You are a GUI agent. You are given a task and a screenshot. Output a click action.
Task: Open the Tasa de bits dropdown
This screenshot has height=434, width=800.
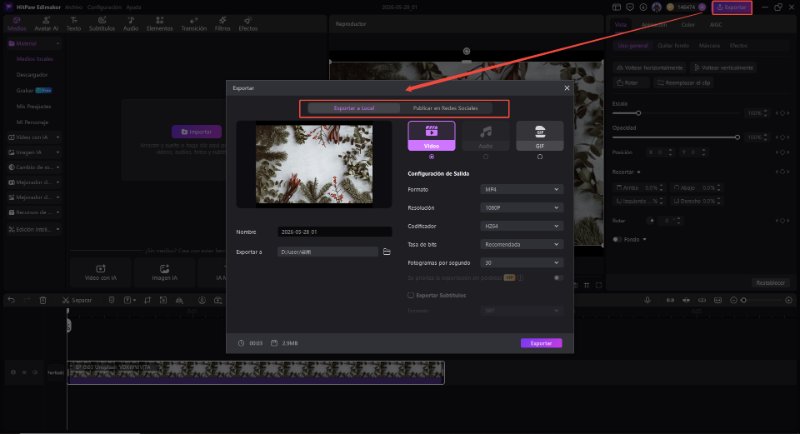[521, 244]
